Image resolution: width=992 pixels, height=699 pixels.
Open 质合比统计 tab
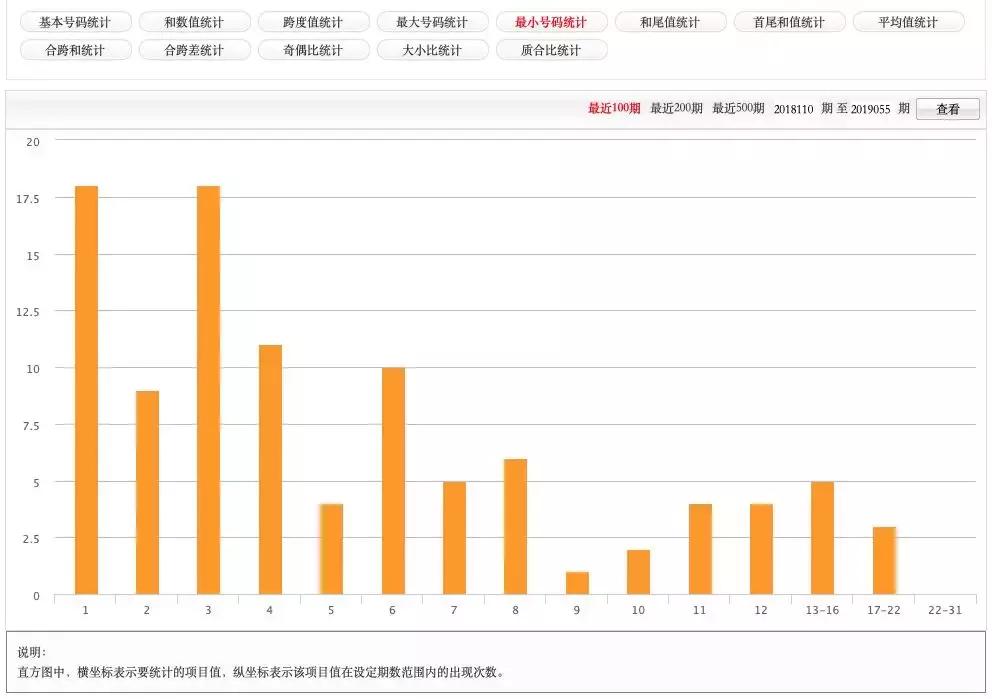551,50
